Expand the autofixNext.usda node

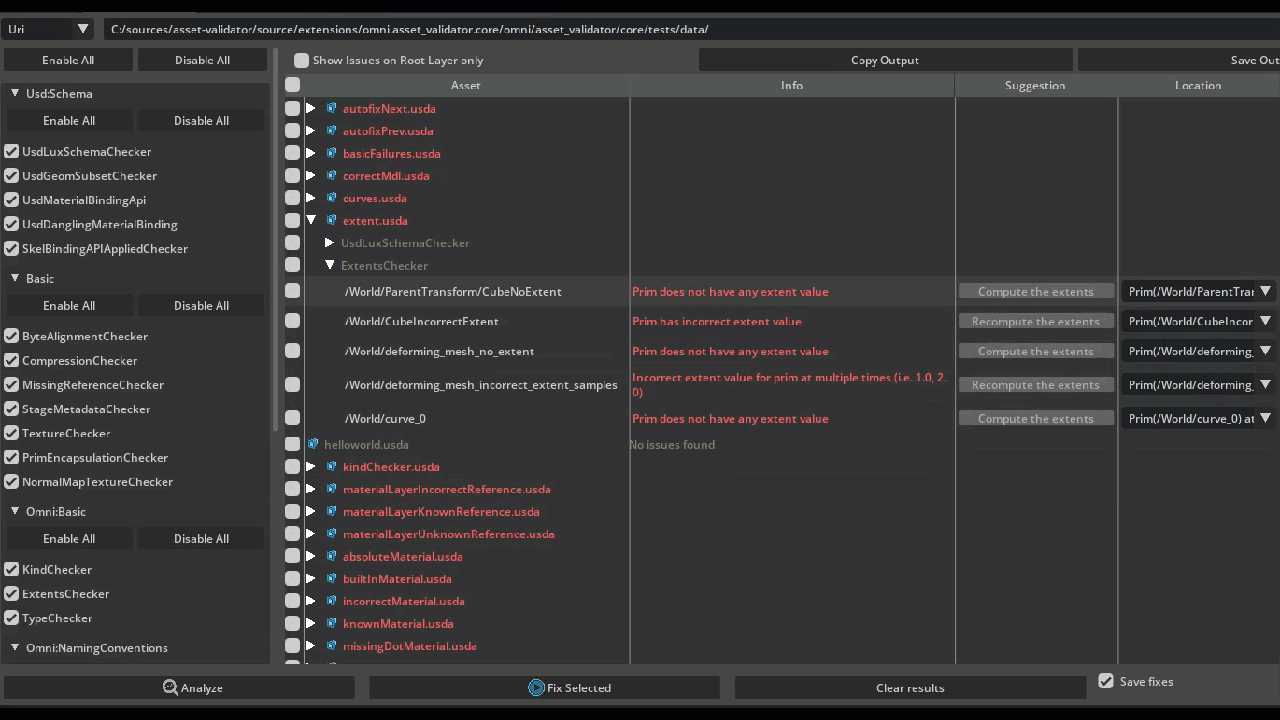[310, 108]
